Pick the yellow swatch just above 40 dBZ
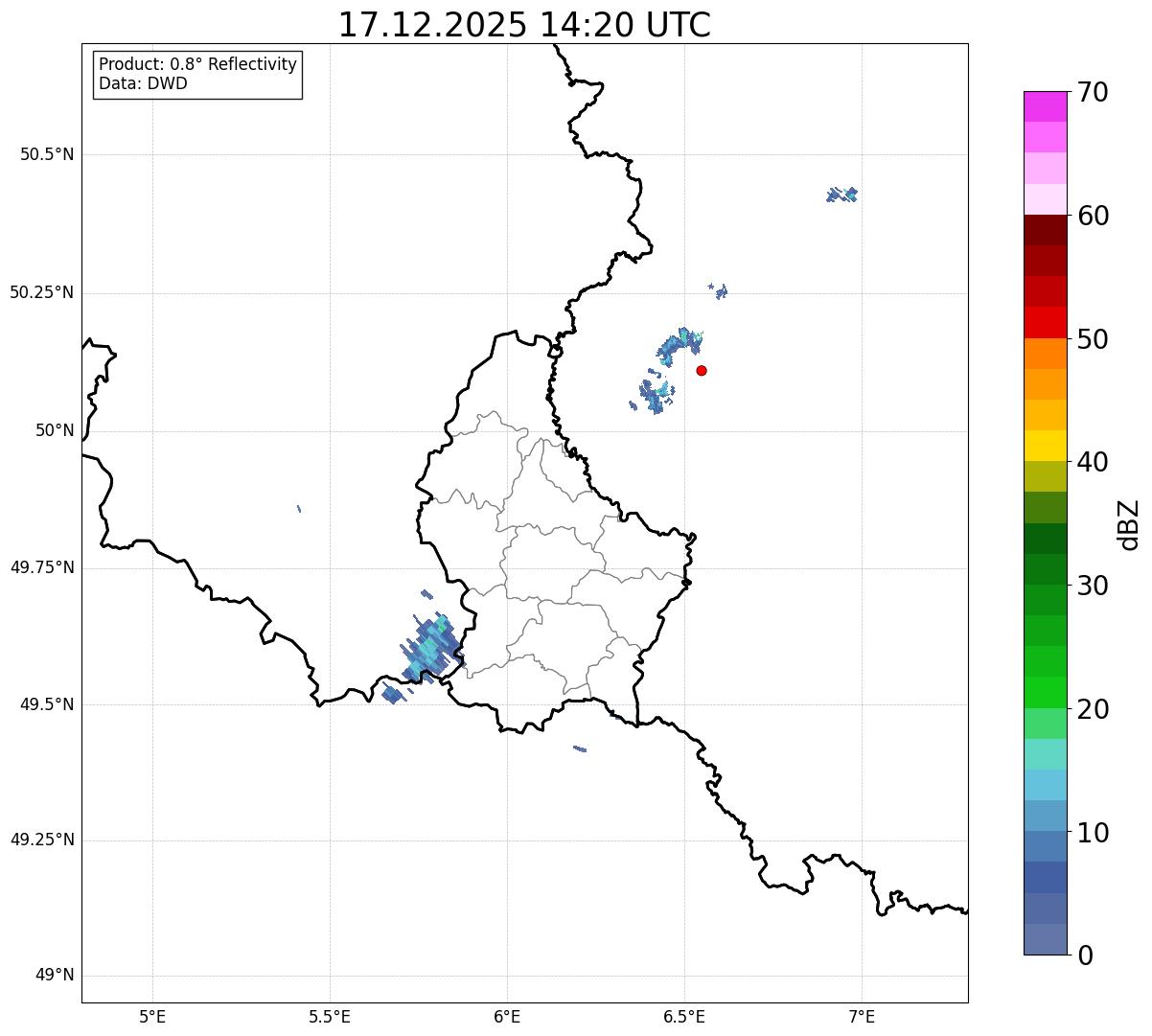1152x1036 pixels. click(1045, 446)
